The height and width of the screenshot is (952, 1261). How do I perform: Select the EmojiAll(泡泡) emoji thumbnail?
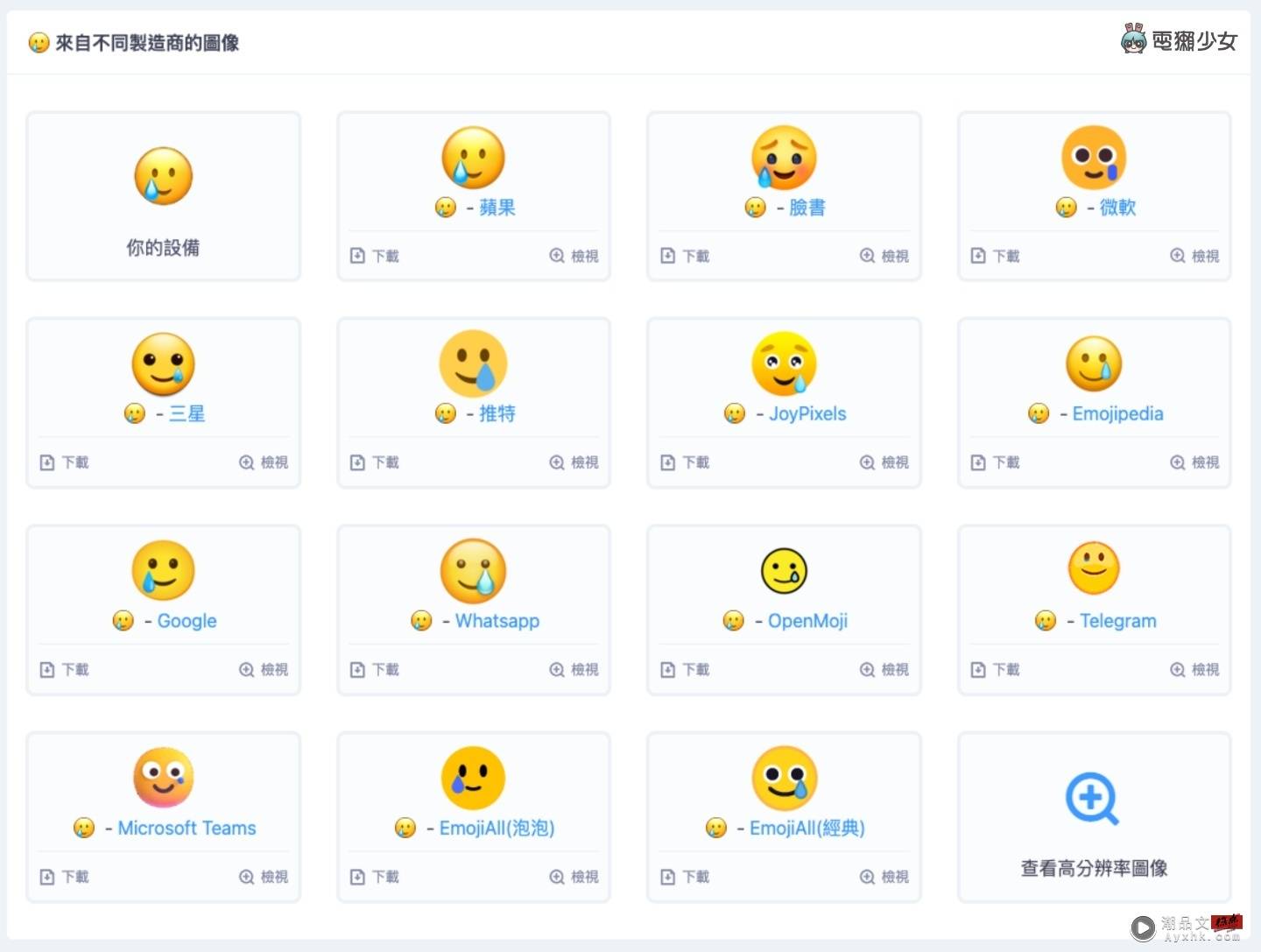point(474,778)
